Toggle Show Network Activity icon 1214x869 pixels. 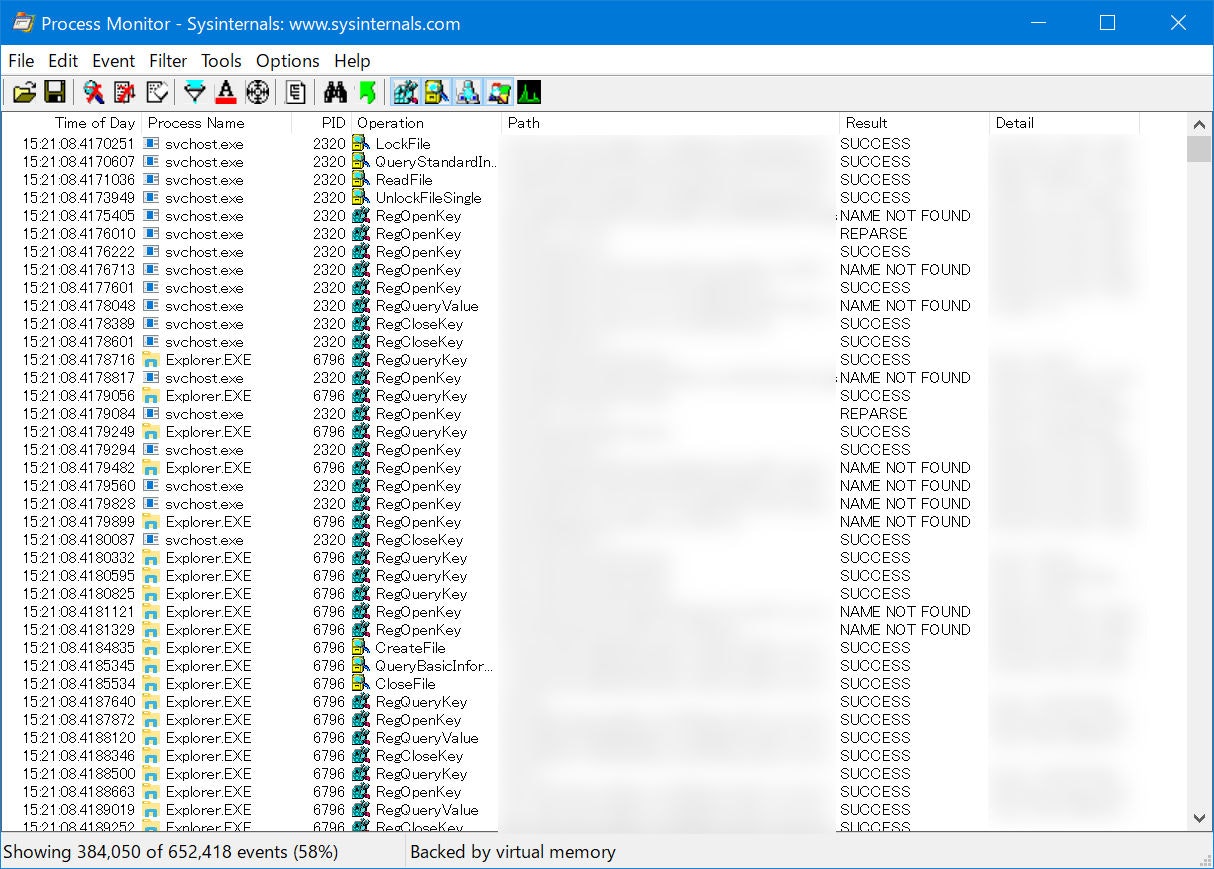467,93
